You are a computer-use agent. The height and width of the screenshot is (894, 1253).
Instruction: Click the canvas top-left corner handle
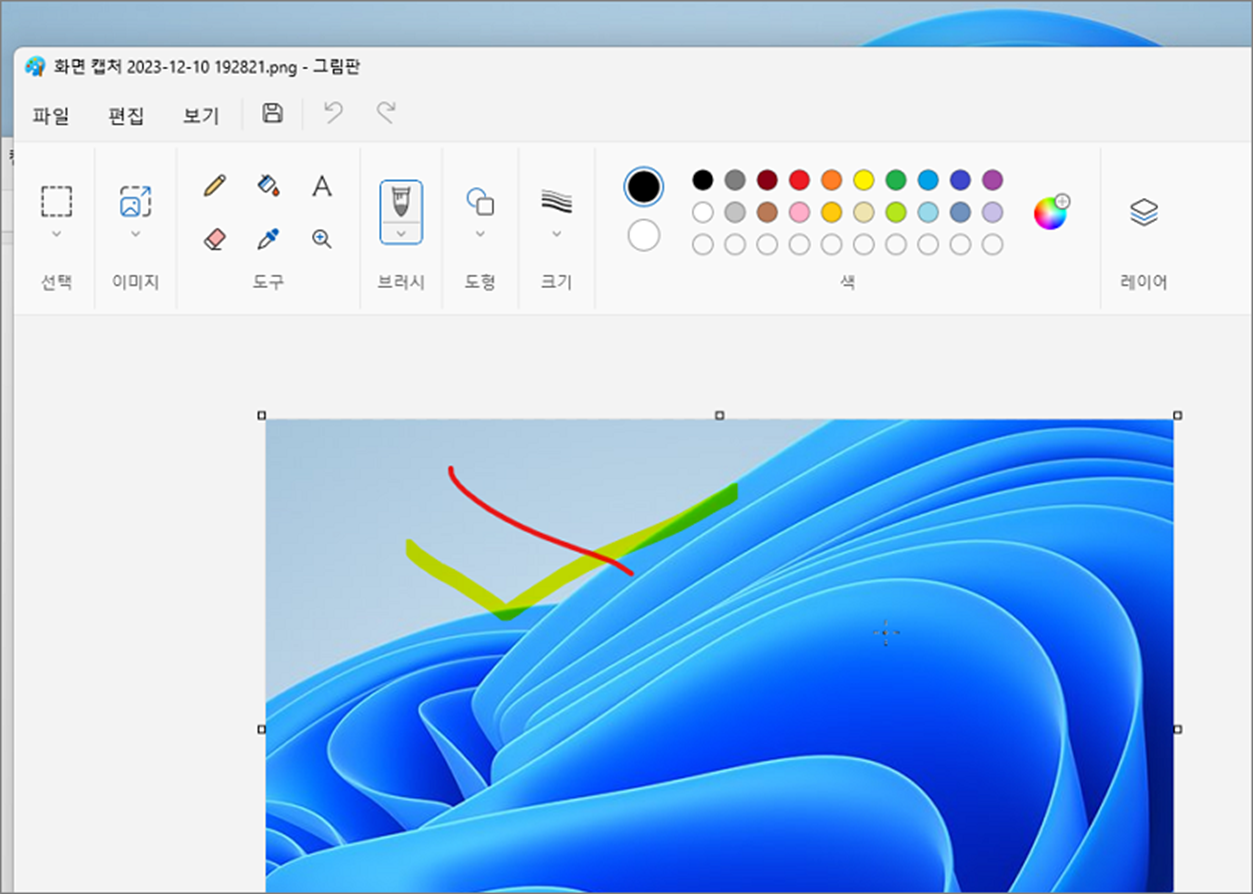click(x=262, y=415)
